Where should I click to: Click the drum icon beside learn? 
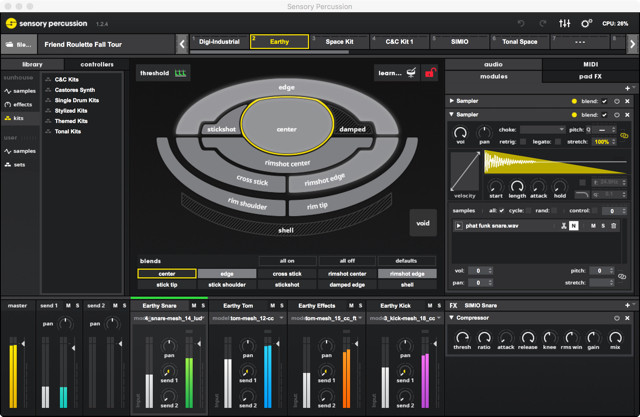click(x=411, y=73)
